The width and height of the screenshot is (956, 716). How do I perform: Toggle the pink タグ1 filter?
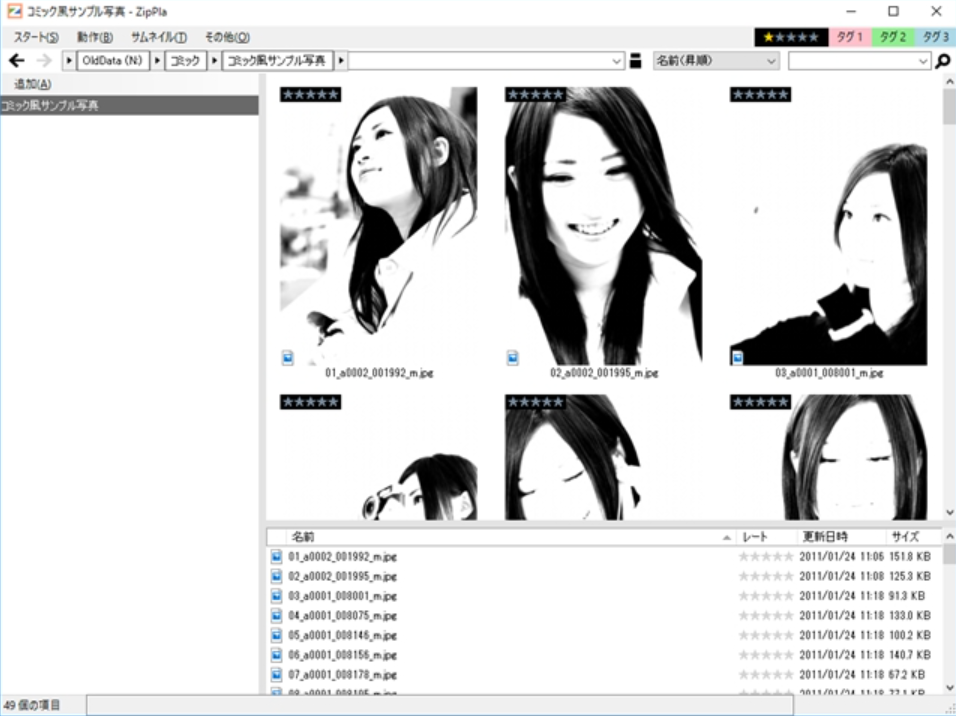point(850,37)
